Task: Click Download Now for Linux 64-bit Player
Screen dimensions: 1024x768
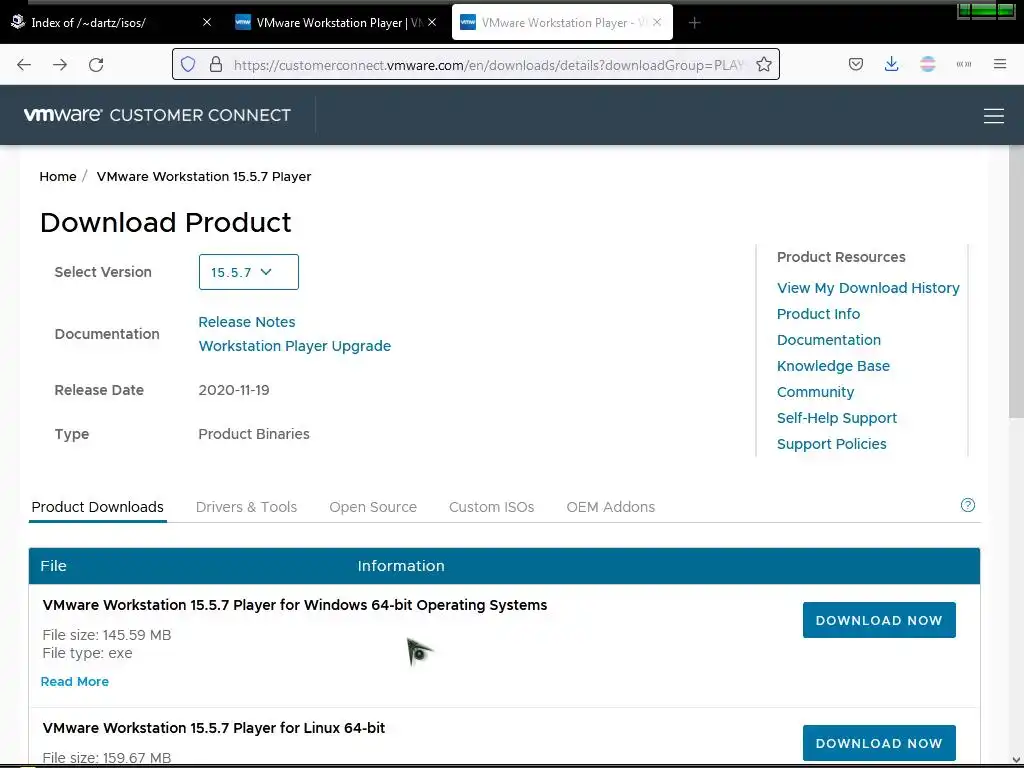Action: [879, 743]
